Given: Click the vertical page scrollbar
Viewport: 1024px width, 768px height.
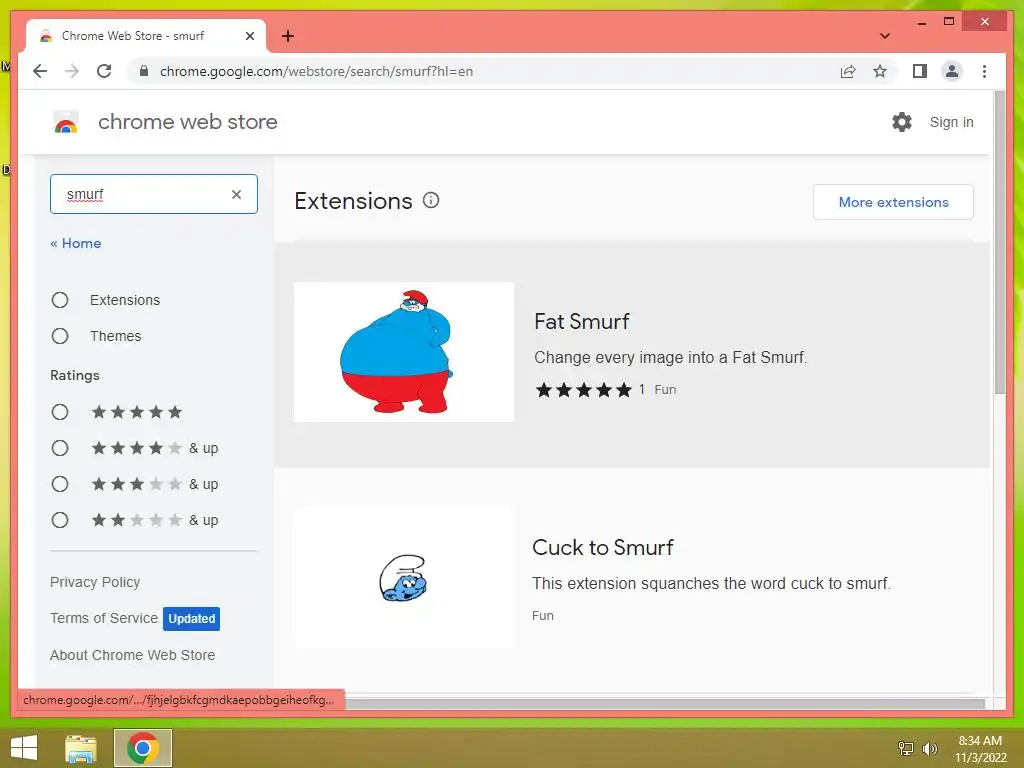Looking at the screenshot, I should click(x=999, y=242).
